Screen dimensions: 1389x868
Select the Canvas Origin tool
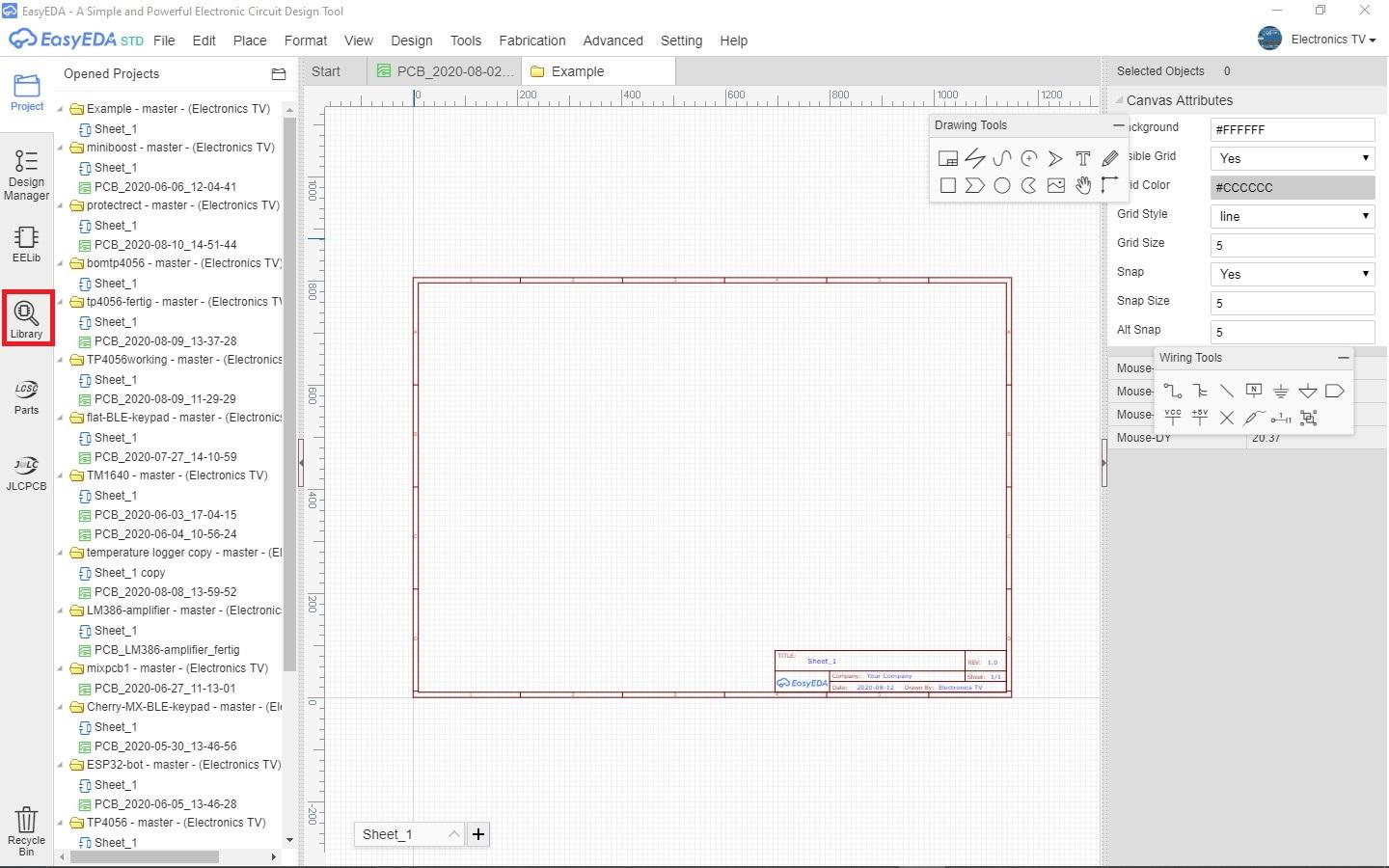[x=1110, y=185]
